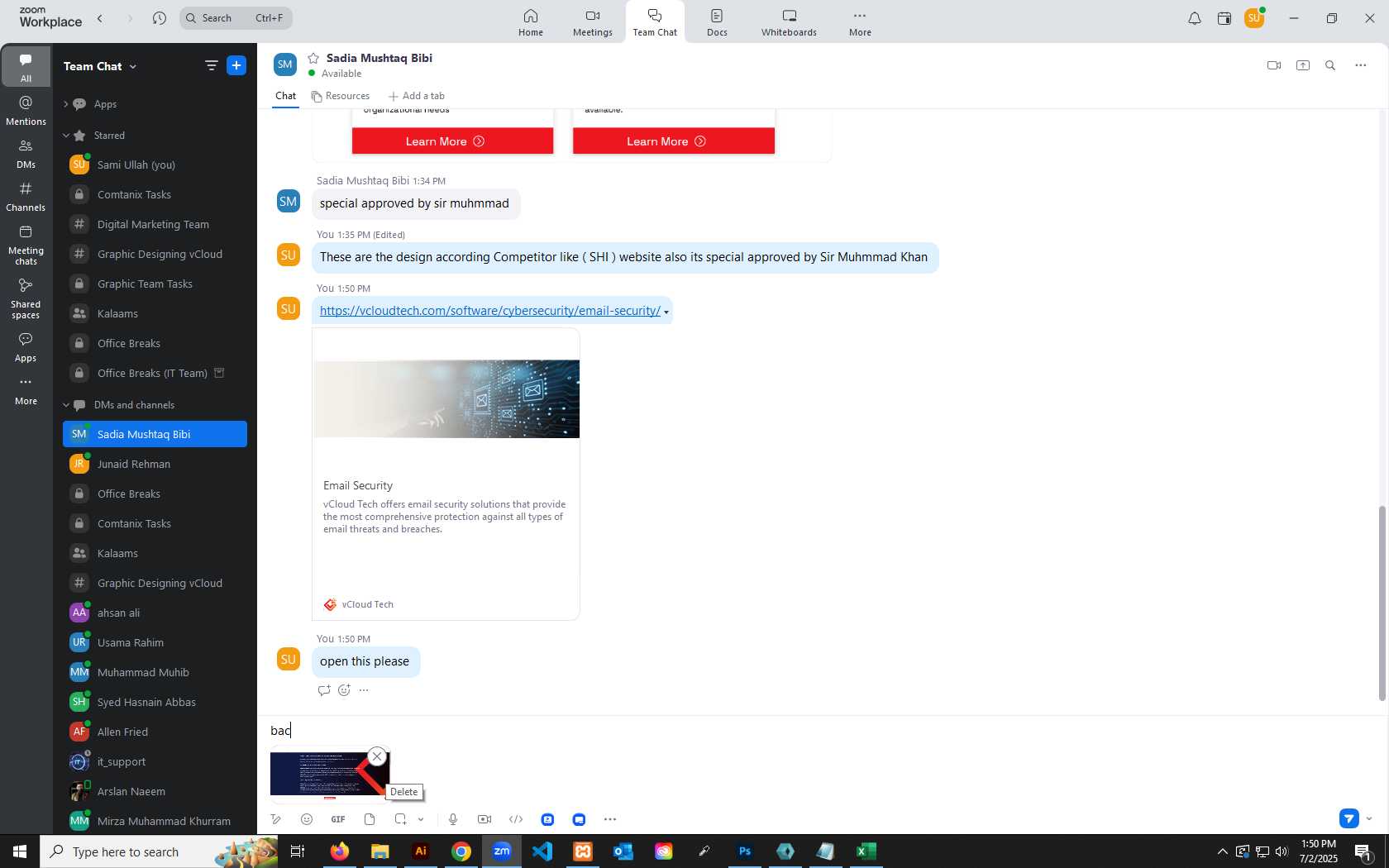
Task: Open the History clock icon
Action: [160, 18]
